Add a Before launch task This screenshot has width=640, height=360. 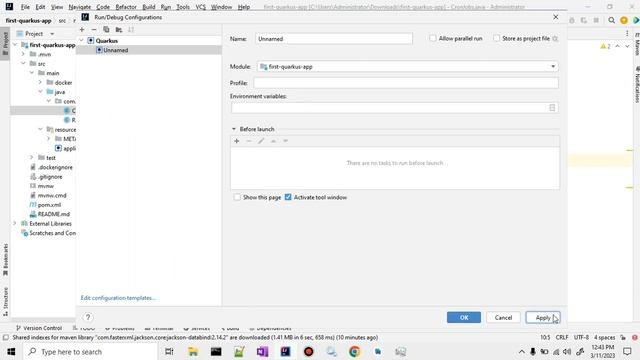[236, 141]
